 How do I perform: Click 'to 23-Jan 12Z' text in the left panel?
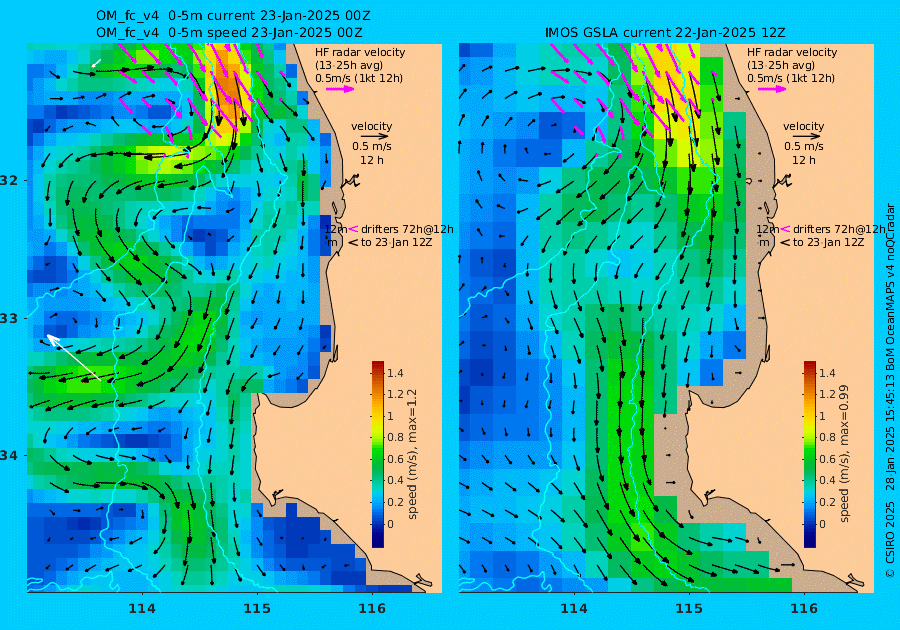pos(396,242)
